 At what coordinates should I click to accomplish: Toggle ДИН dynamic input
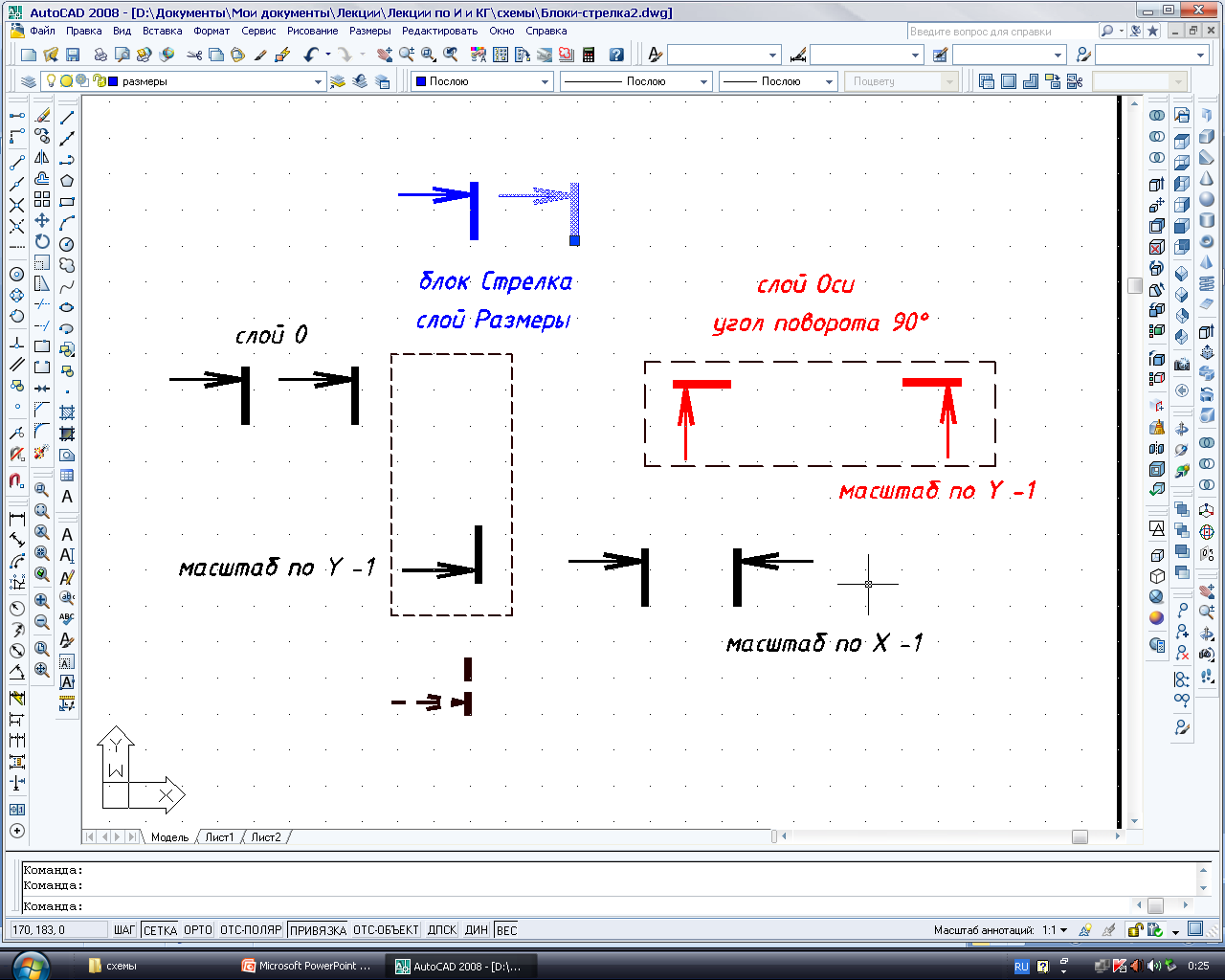[x=477, y=930]
